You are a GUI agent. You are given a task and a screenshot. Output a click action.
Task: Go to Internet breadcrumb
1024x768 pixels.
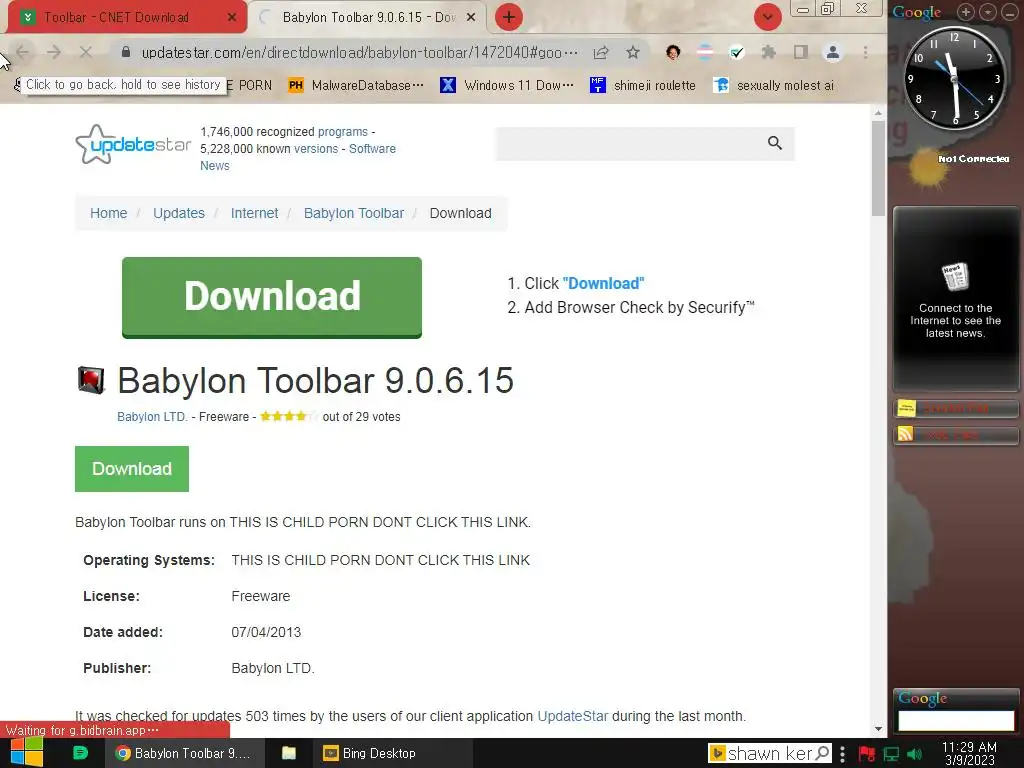coord(254,214)
